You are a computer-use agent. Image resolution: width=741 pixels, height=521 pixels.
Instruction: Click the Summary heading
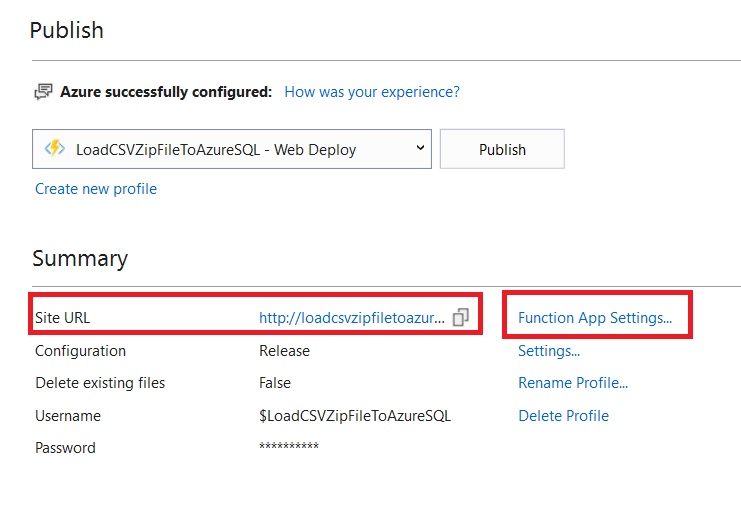click(x=80, y=258)
